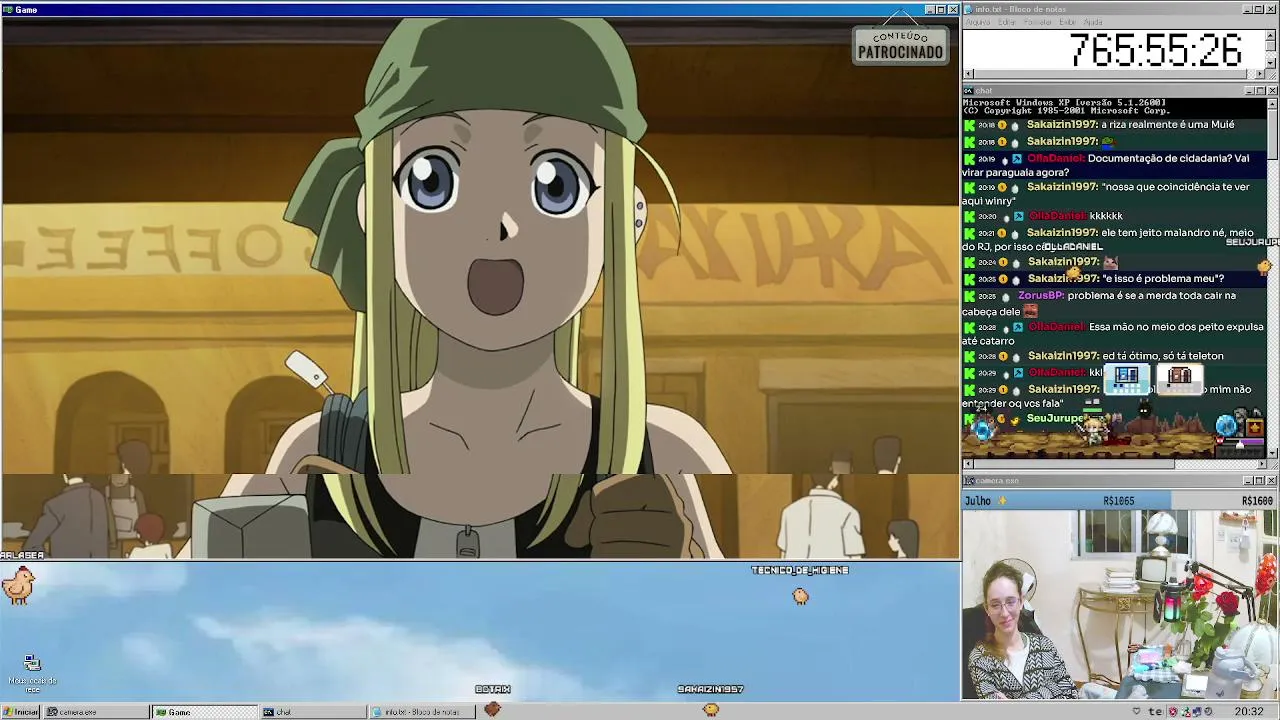The height and width of the screenshot is (720, 1280).
Task: Click the webcam feed in camera.exe window
Action: pos(1120,604)
